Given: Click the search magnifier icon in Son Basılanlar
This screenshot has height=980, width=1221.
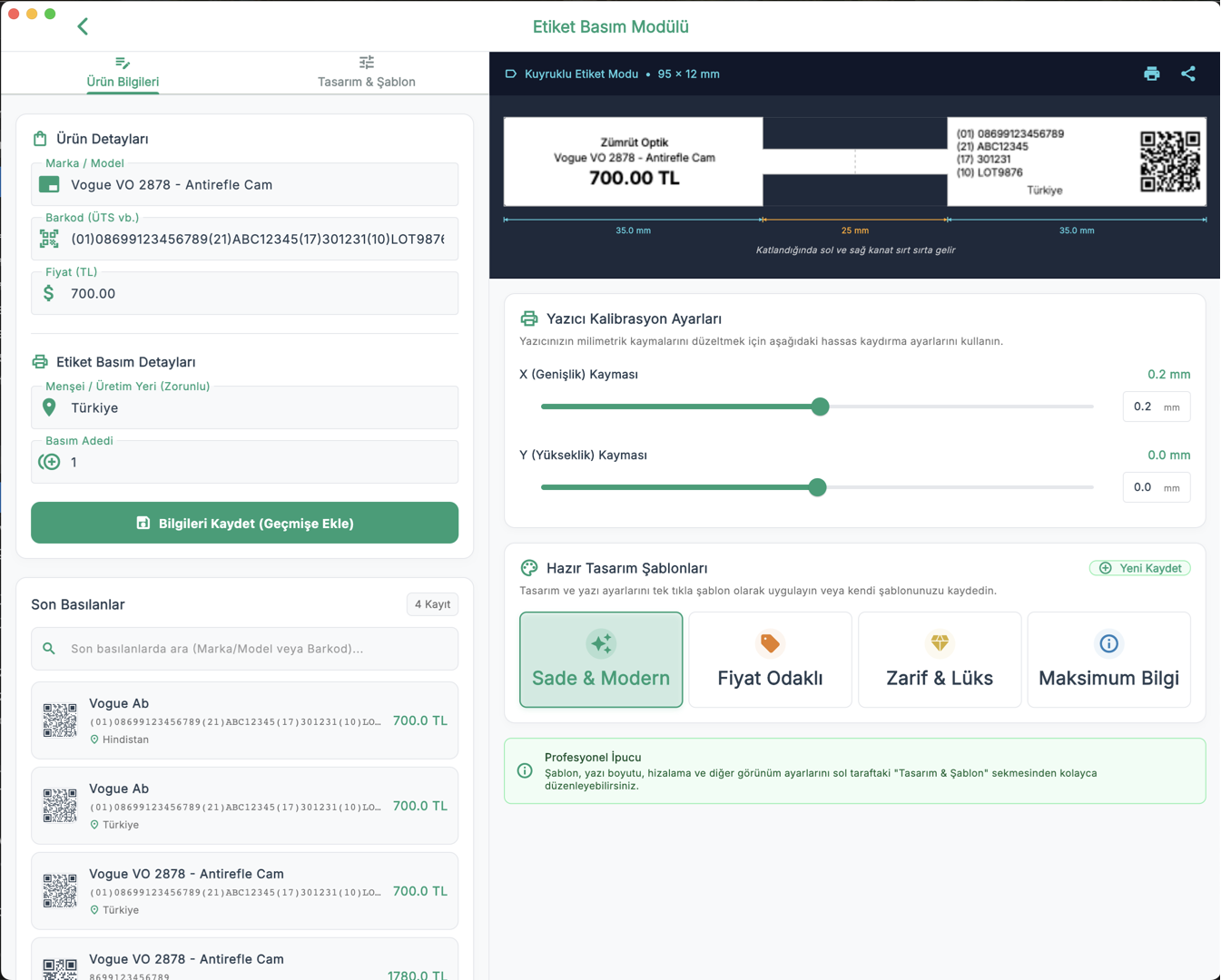Looking at the screenshot, I should coord(49,649).
